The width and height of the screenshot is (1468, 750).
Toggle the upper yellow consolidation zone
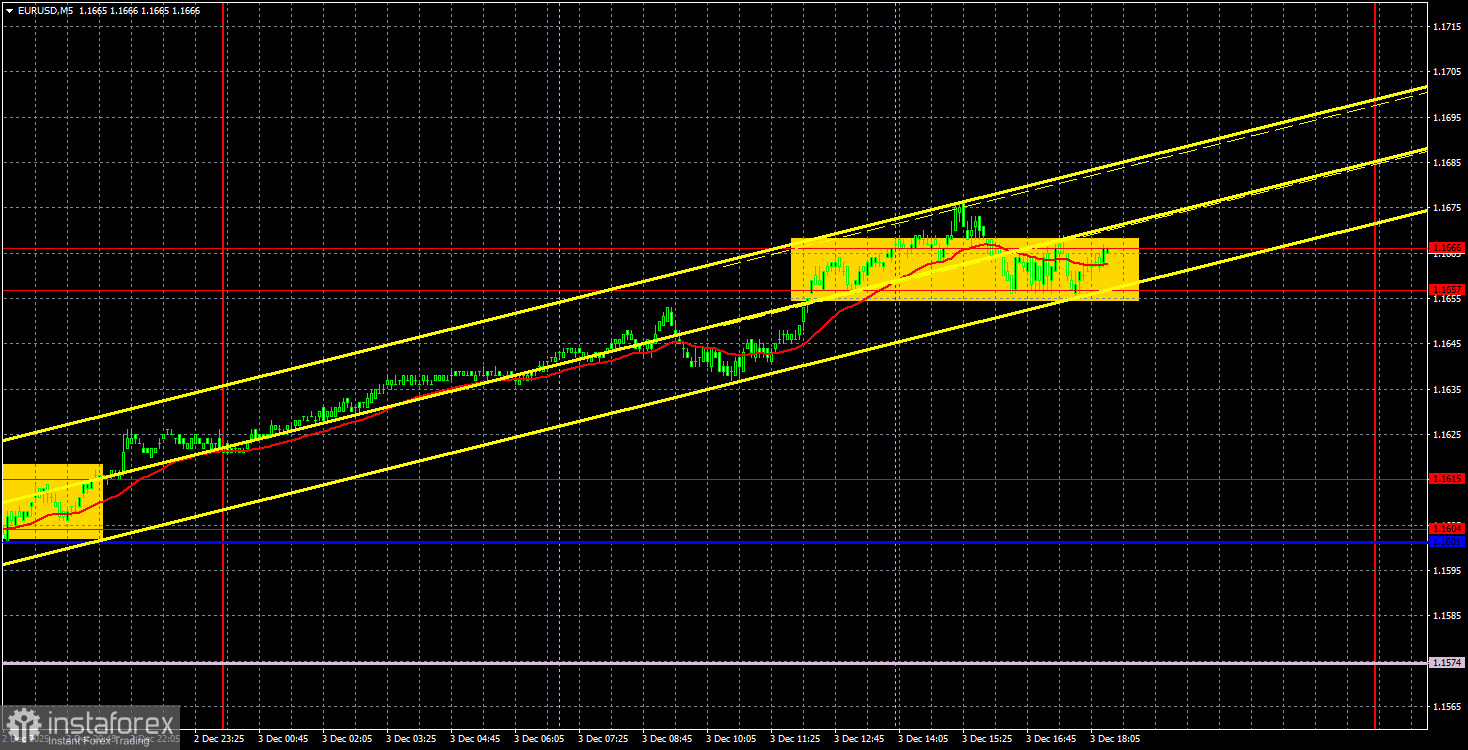pos(965,266)
